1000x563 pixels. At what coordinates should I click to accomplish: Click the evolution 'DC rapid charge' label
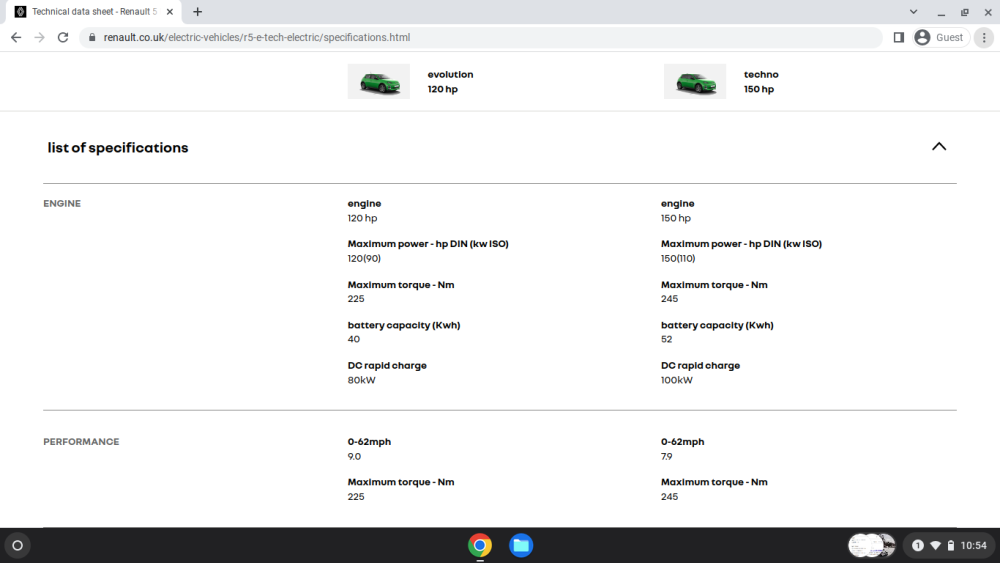[x=387, y=365]
